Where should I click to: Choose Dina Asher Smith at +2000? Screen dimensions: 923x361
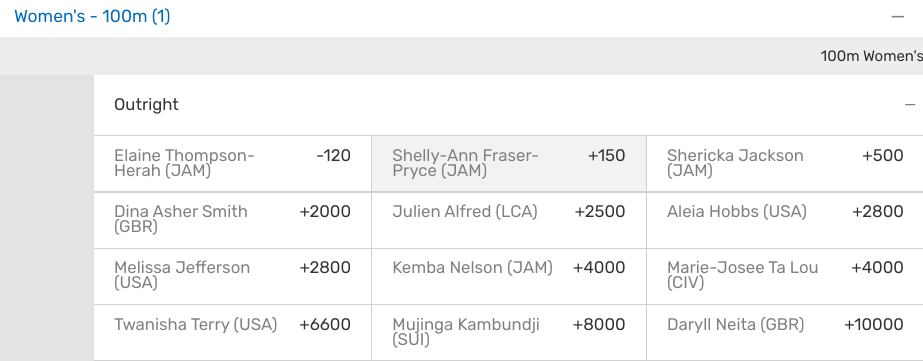(x=233, y=220)
